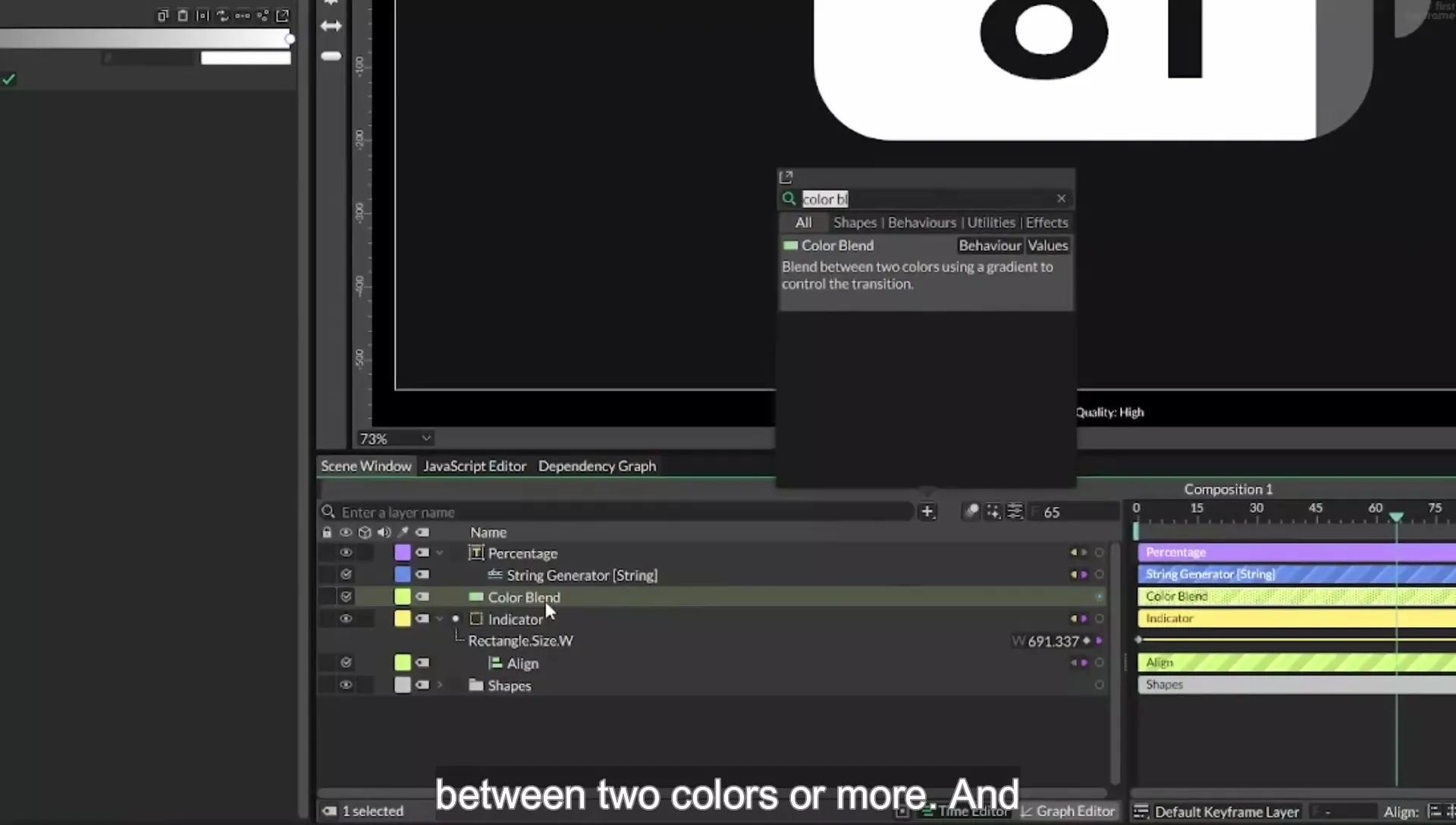
Task: Click the purple Percentage layer color swatch
Action: (403, 553)
